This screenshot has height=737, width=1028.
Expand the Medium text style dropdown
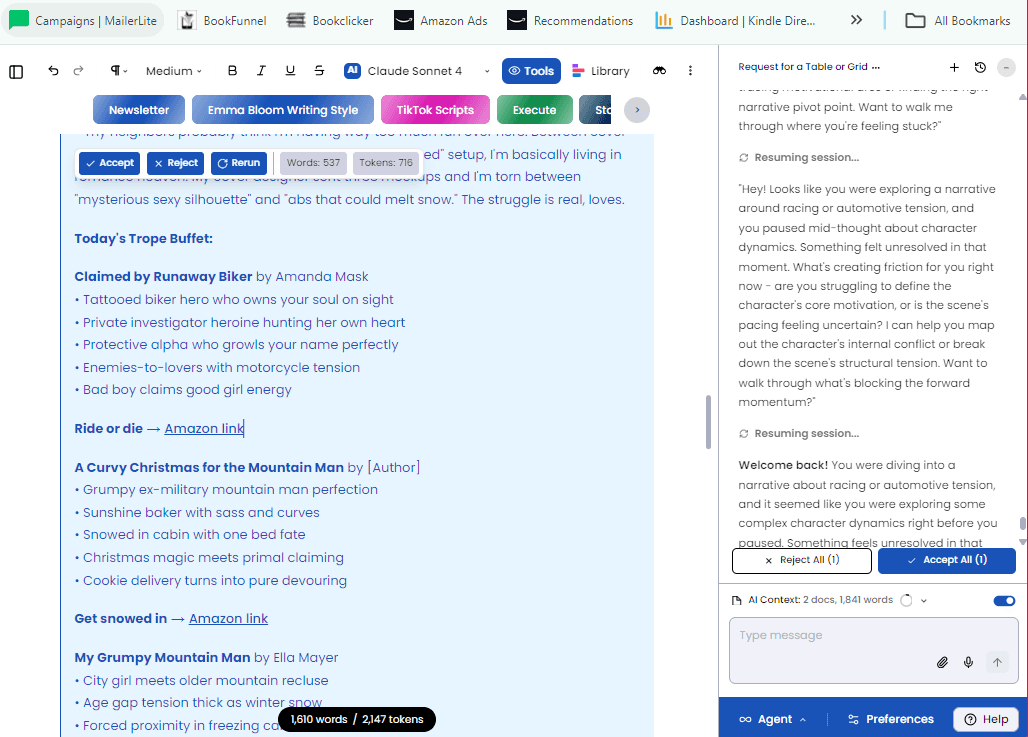(x=172, y=71)
